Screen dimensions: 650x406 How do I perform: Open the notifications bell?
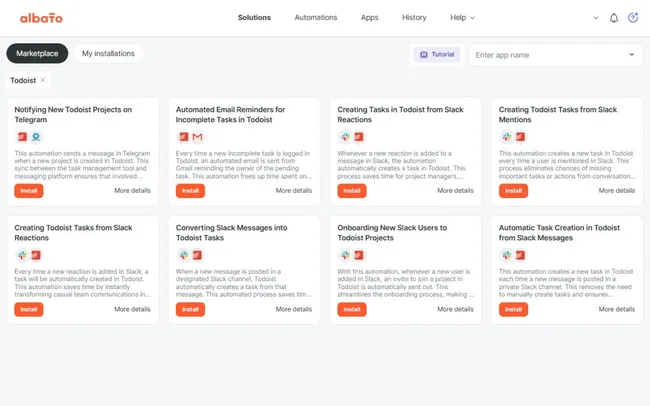614,18
